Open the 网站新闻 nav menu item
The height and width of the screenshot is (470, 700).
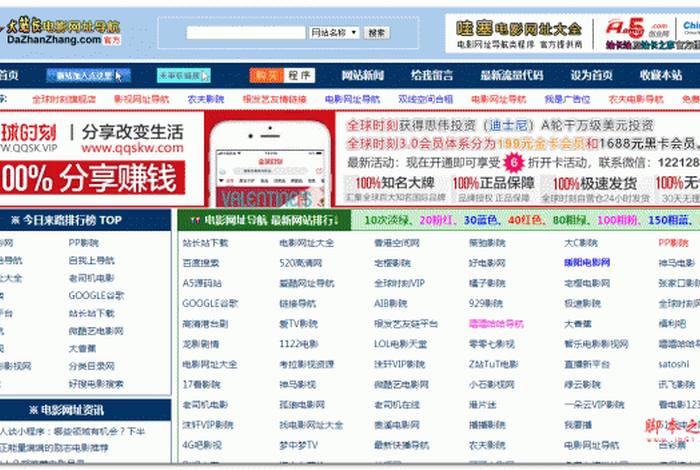[x=362, y=75]
